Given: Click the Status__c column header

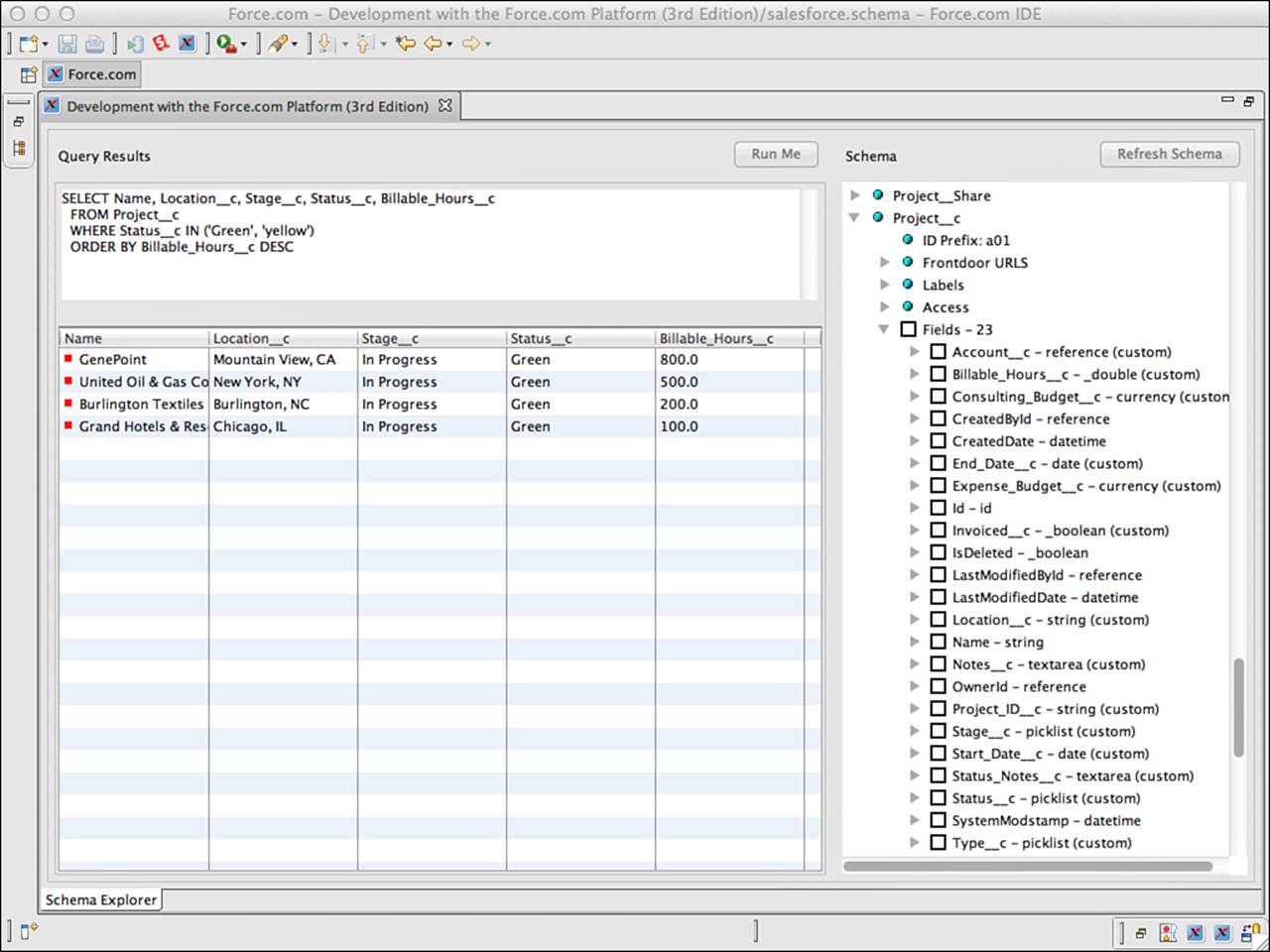Looking at the screenshot, I should [581, 338].
